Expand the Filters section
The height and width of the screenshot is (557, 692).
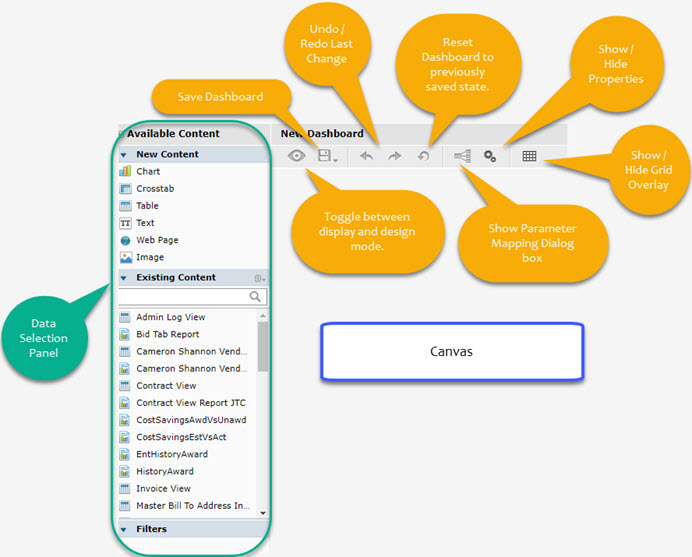124,530
